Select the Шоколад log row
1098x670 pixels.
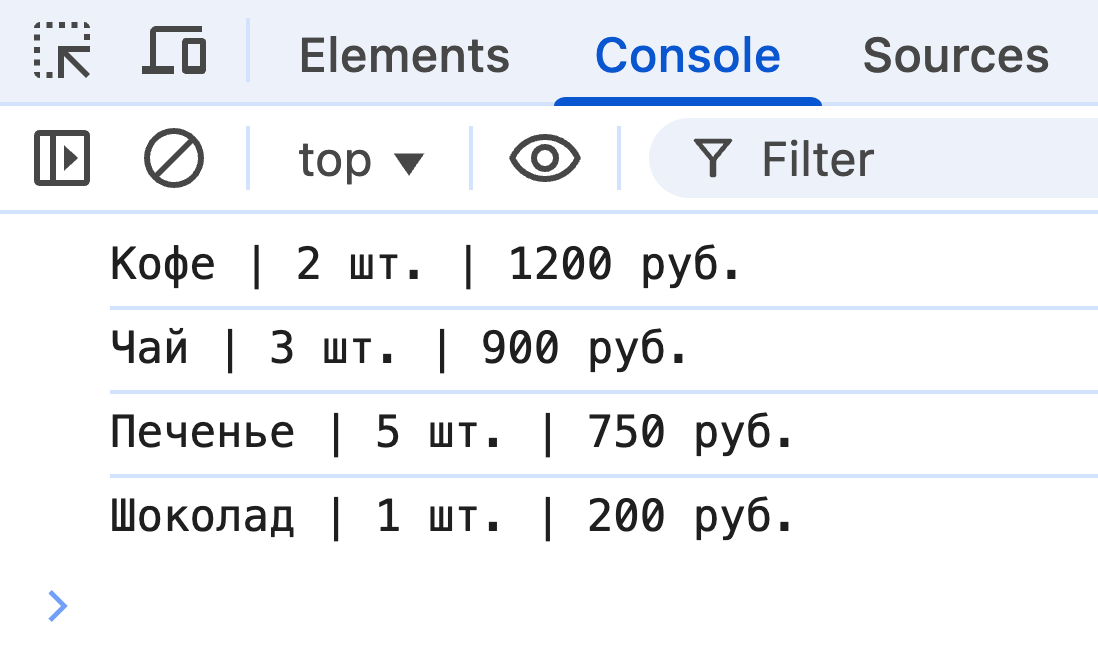coord(450,515)
